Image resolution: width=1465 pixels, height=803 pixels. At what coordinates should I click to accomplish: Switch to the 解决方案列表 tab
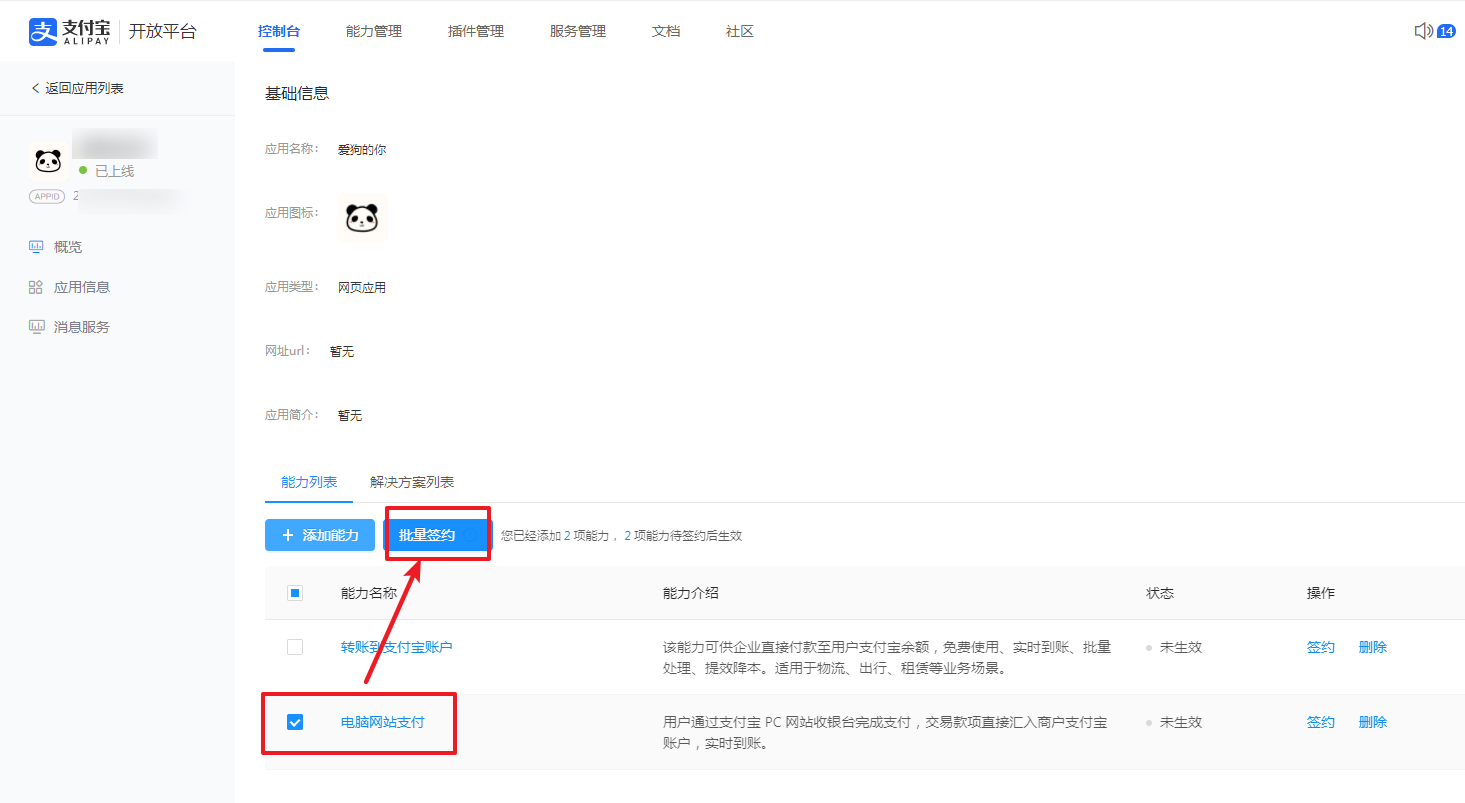coord(412,482)
